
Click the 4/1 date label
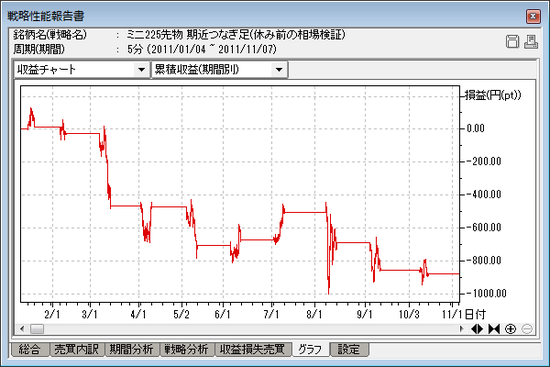point(138,314)
